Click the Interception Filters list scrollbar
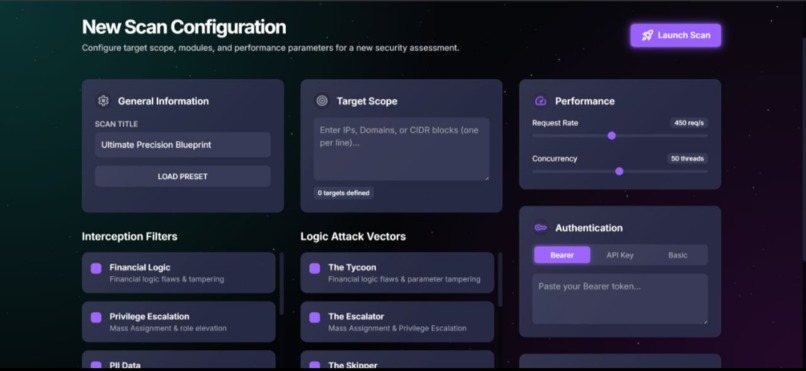This screenshot has height=371, width=806. pyautogui.click(x=281, y=284)
